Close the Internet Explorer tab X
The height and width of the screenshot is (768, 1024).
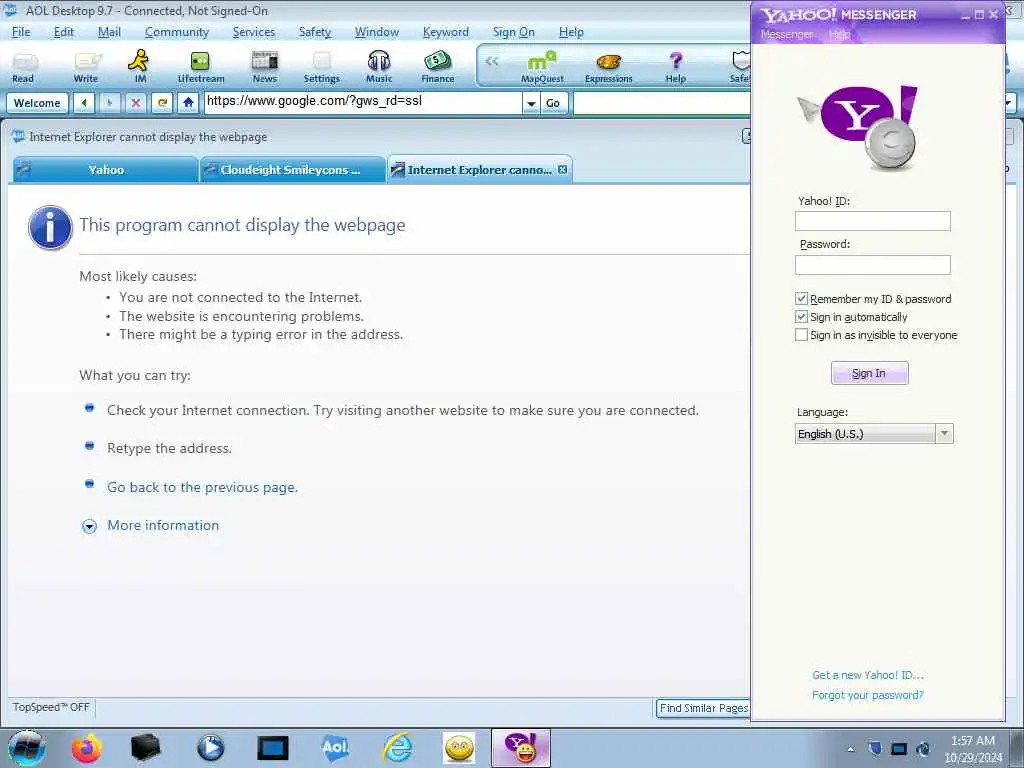pos(562,170)
